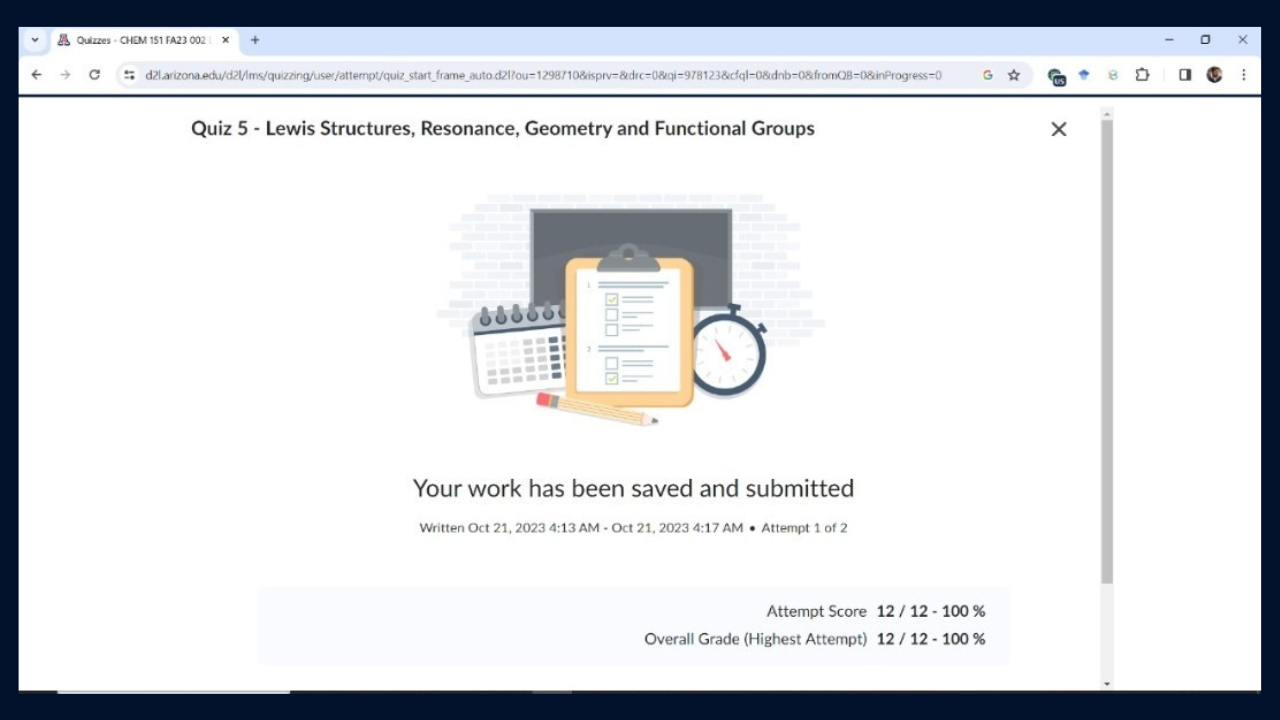Open the Chrome extensions puzzle icon

(1142, 75)
